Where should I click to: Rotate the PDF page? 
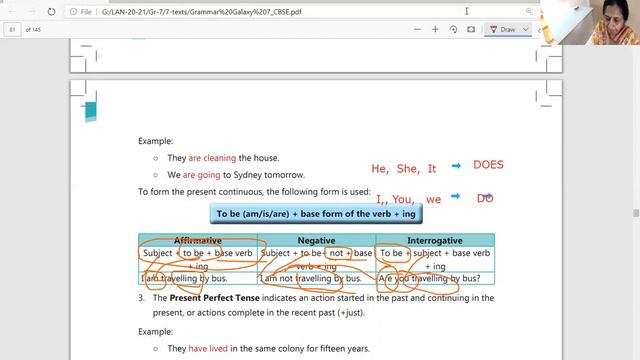point(453,29)
